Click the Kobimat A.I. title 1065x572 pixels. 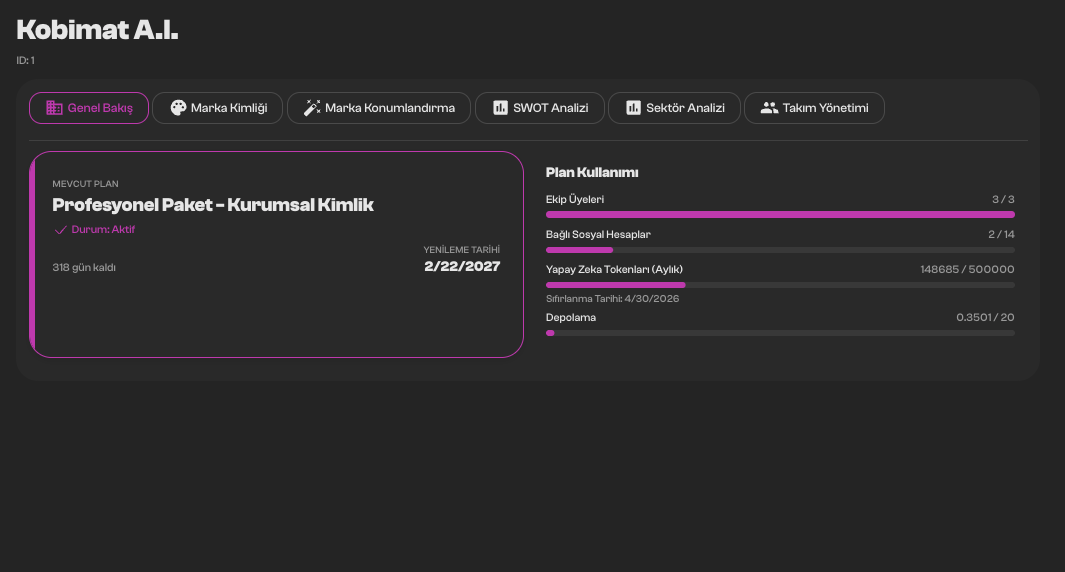[97, 30]
